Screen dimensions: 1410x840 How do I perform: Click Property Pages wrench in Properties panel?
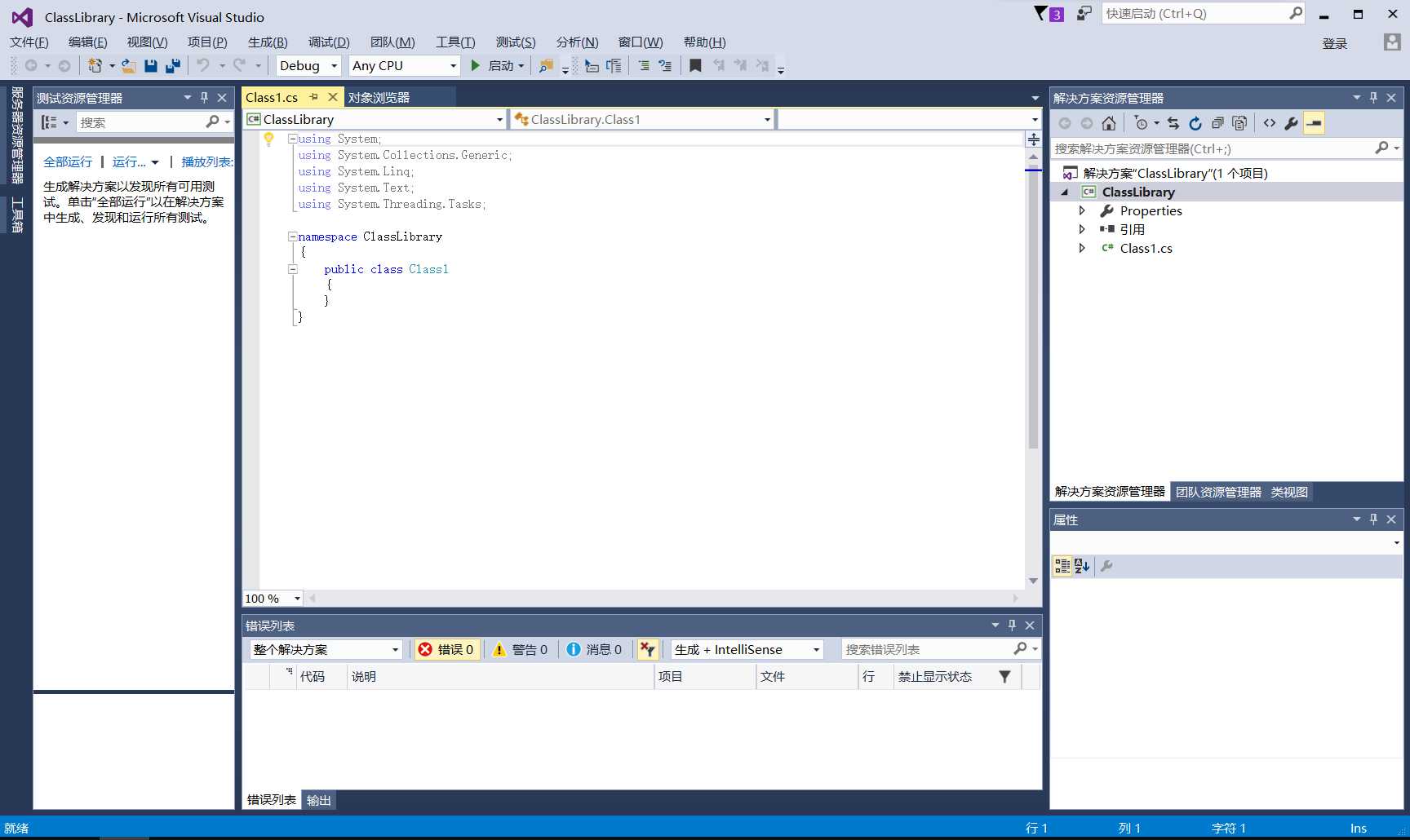click(x=1106, y=566)
